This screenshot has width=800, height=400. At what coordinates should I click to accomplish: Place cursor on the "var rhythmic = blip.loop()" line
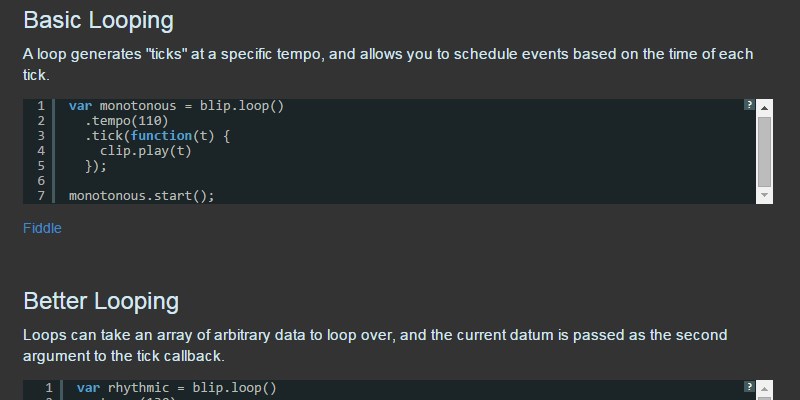tap(176, 387)
